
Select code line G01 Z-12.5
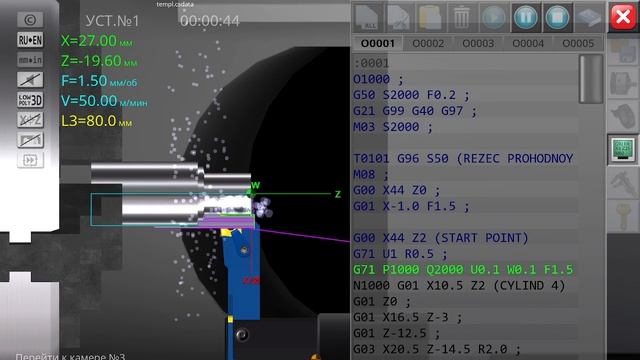pos(396,333)
